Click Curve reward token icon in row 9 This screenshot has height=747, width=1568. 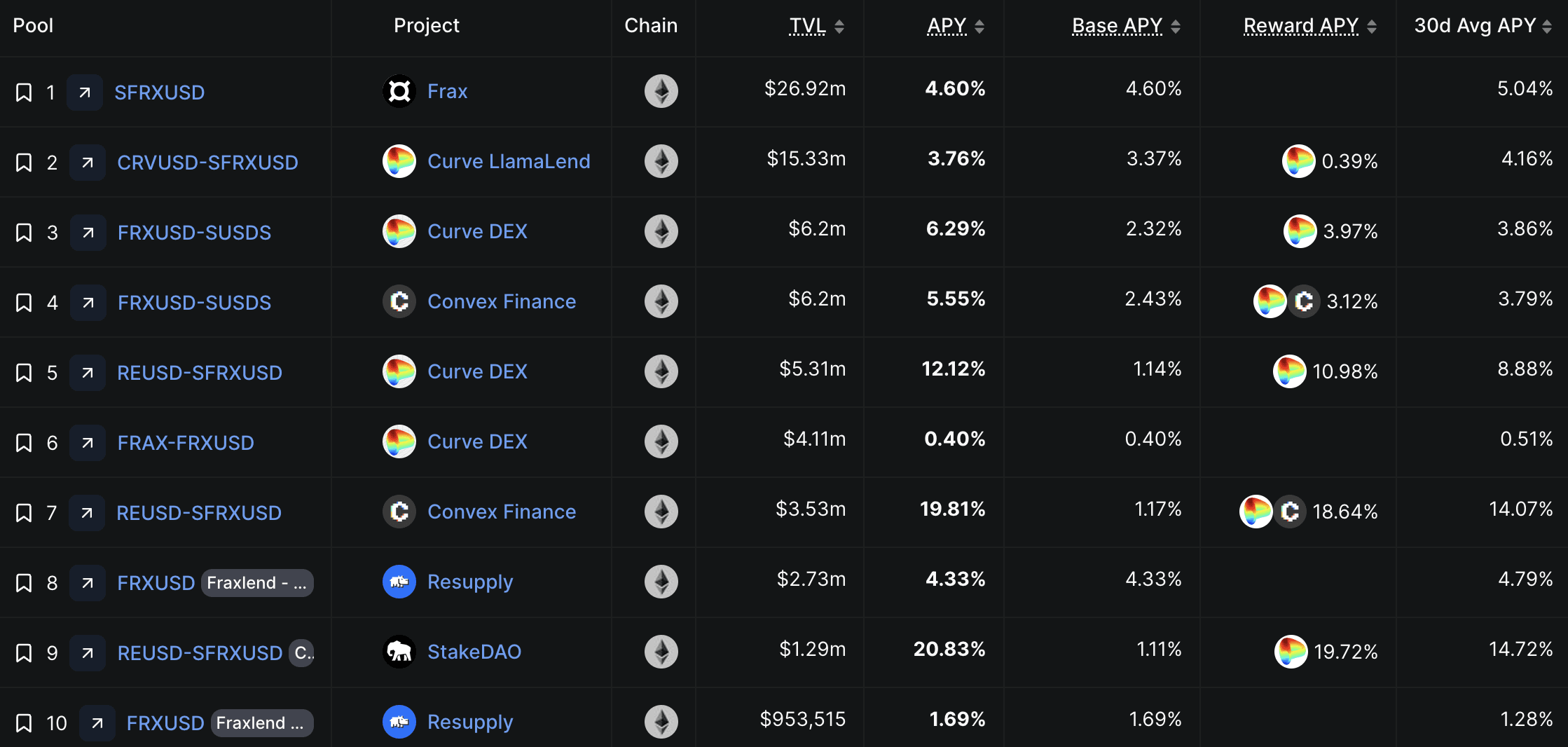click(x=1291, y=652)
